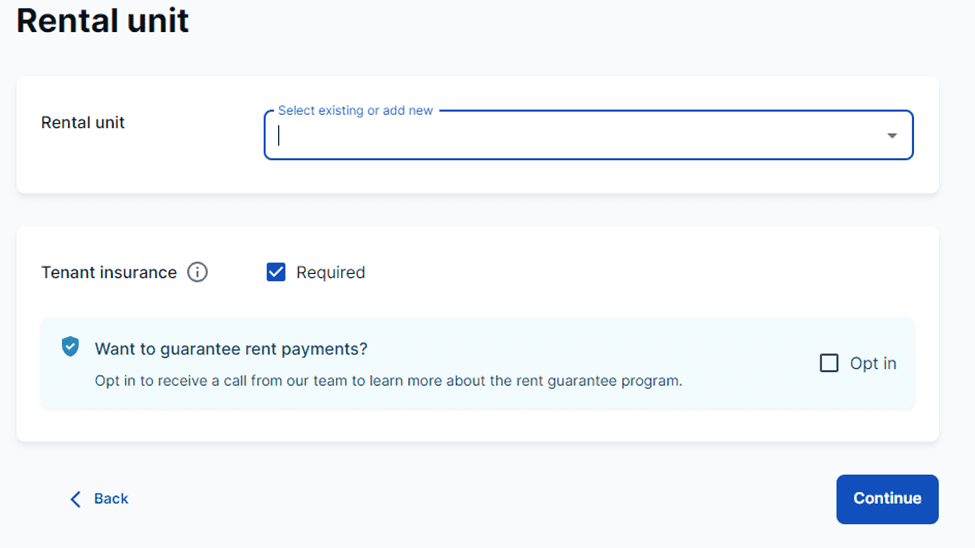Click 'Want to guarantee rent payments?' heading
Viewport: 975px width, 548px height.
tap(231, 349)
